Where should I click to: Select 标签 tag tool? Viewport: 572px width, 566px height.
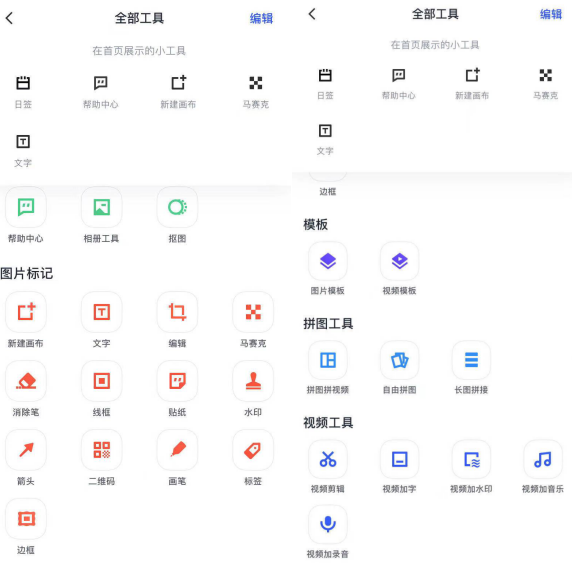253,450
